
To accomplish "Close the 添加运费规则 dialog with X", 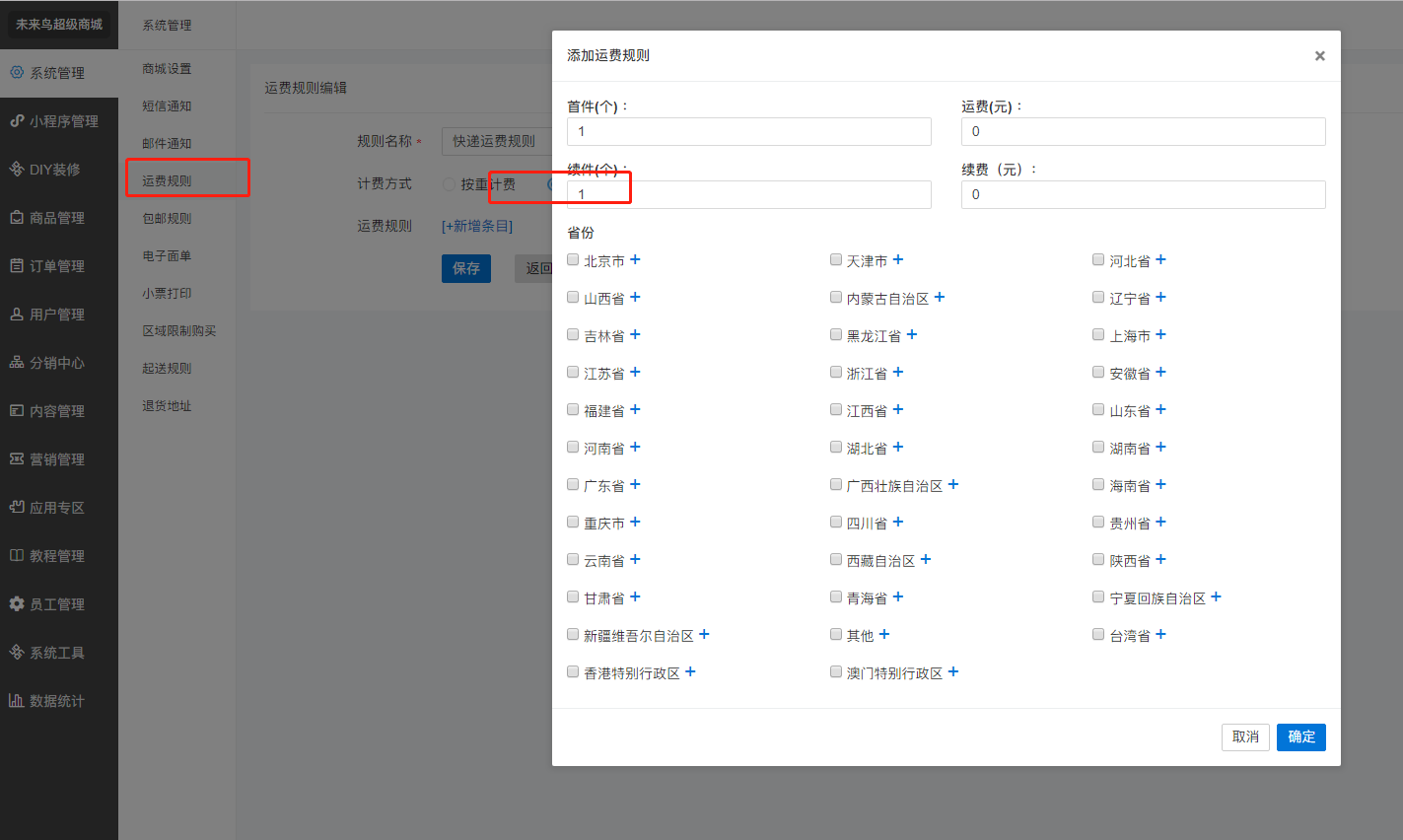I will pyautogui.click(x=1319, y=56).
